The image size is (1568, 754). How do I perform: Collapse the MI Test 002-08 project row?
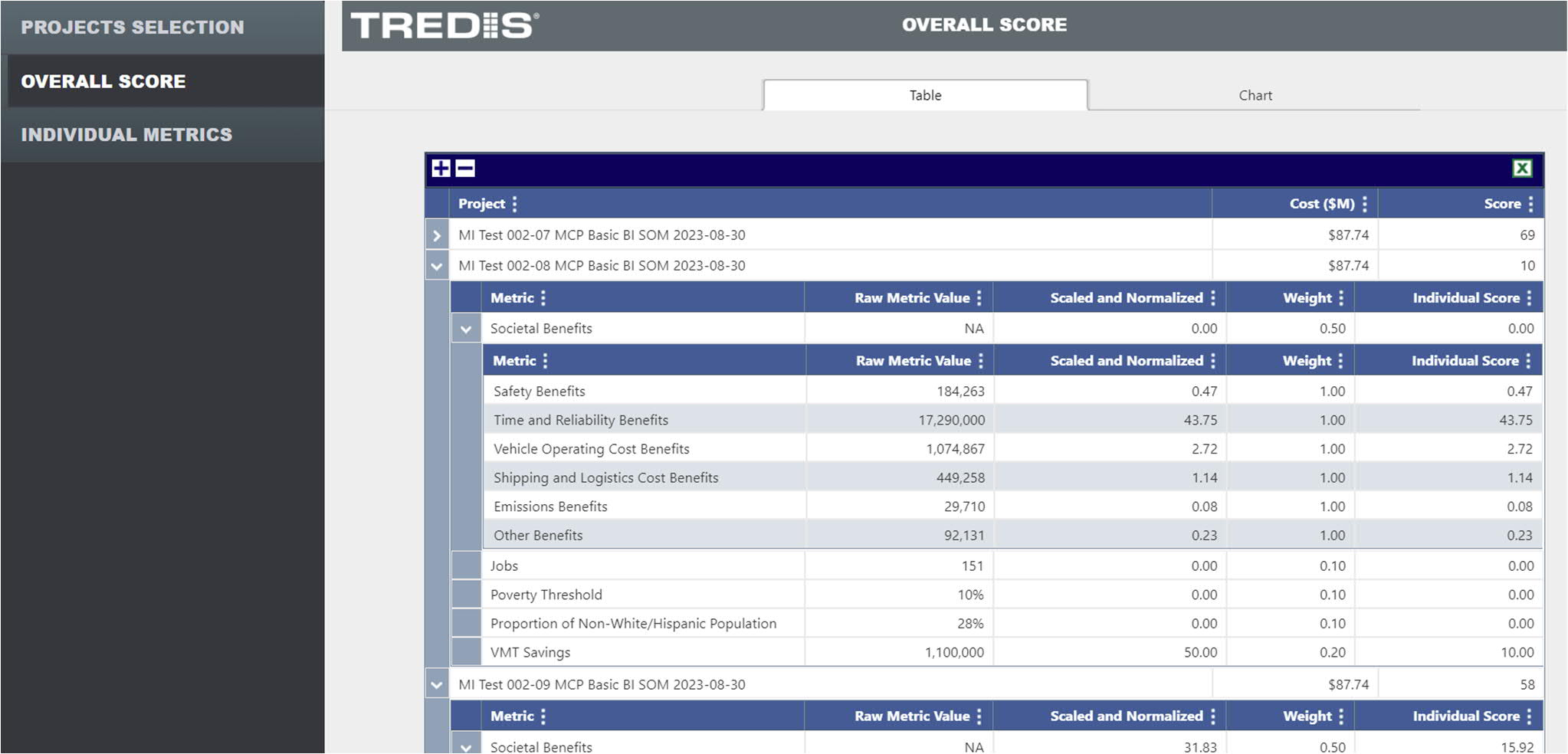coord(437,266)
